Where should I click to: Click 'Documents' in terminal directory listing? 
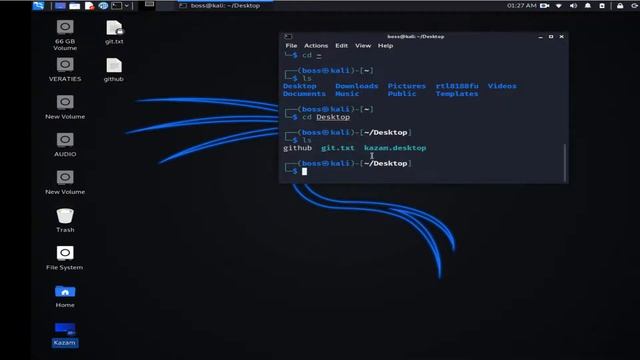click(304, 94)
